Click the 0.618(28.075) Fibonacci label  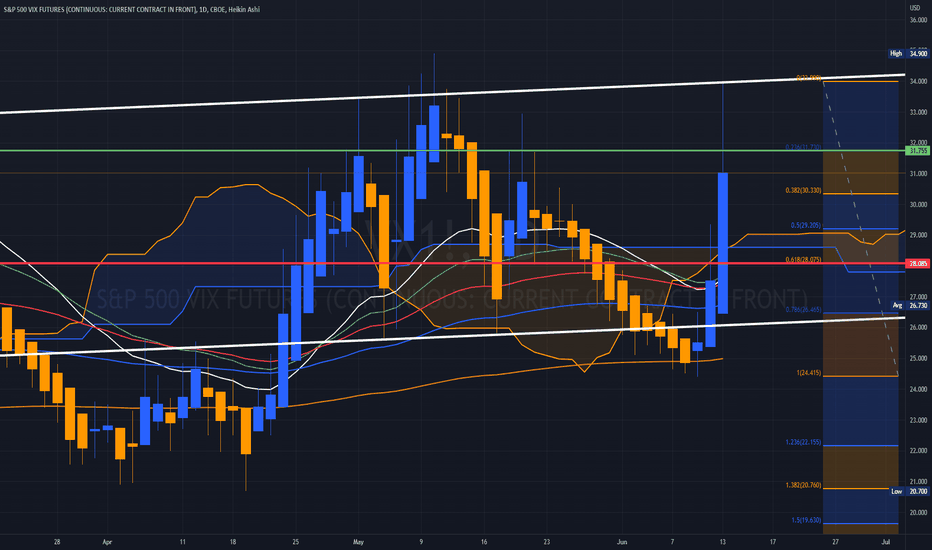(x=803, y=259)
